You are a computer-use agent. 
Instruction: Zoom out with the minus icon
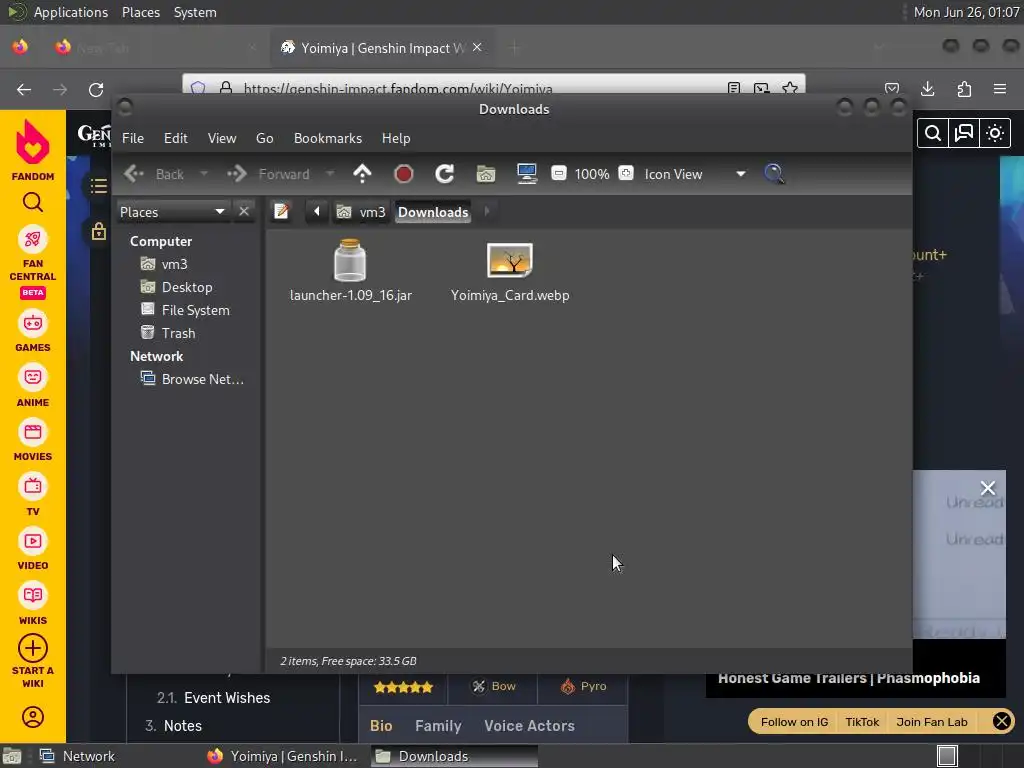pos(558,173)
